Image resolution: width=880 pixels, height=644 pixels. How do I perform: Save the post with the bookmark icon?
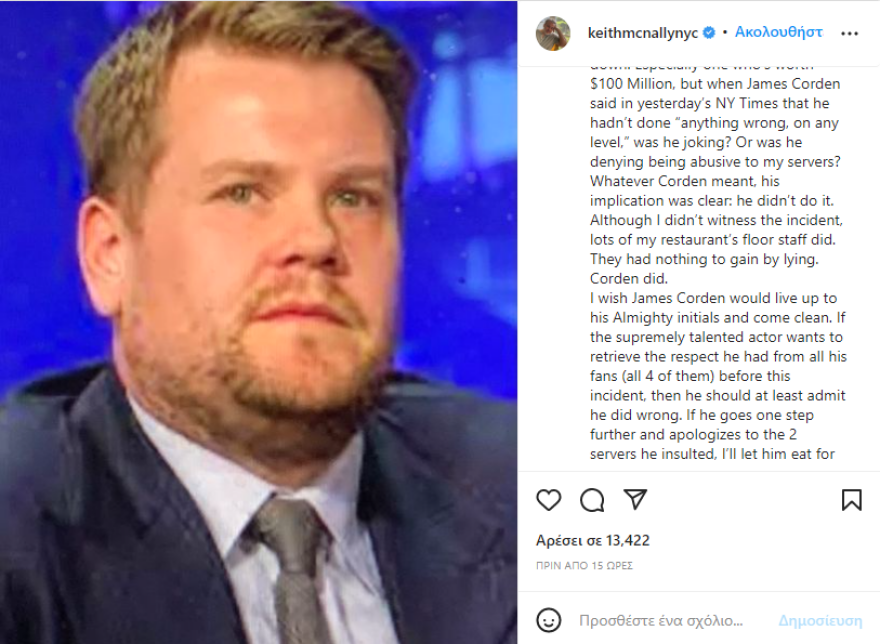coord(851,500)
